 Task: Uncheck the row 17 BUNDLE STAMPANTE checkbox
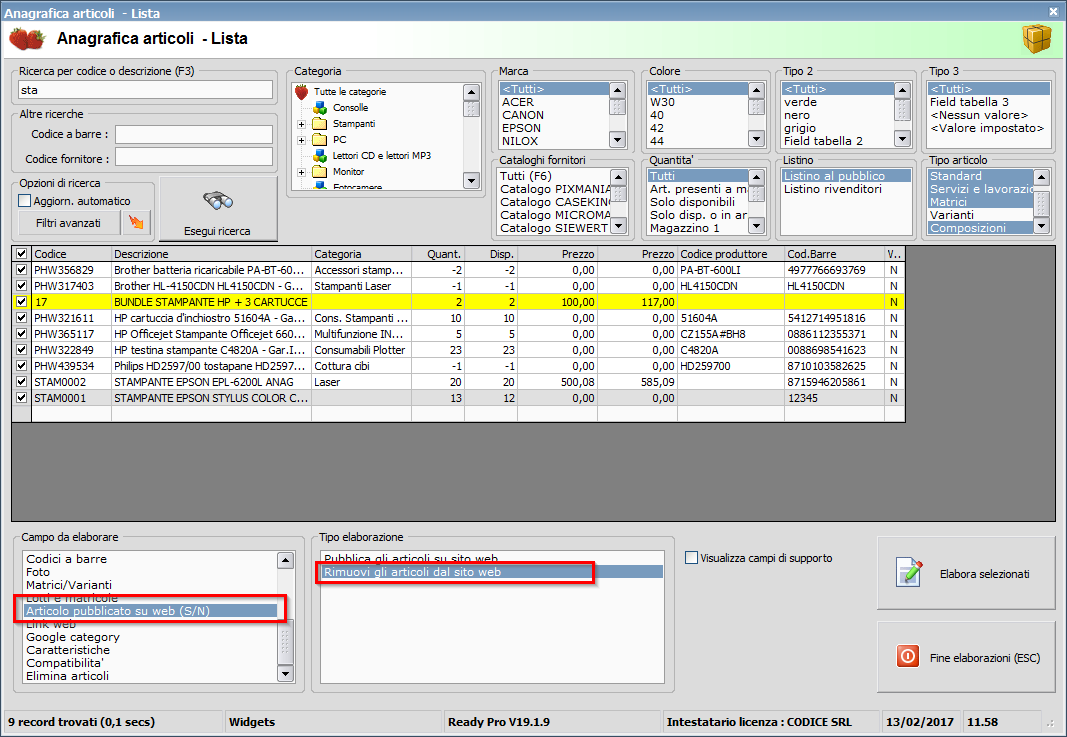click(x=22, y=301)
